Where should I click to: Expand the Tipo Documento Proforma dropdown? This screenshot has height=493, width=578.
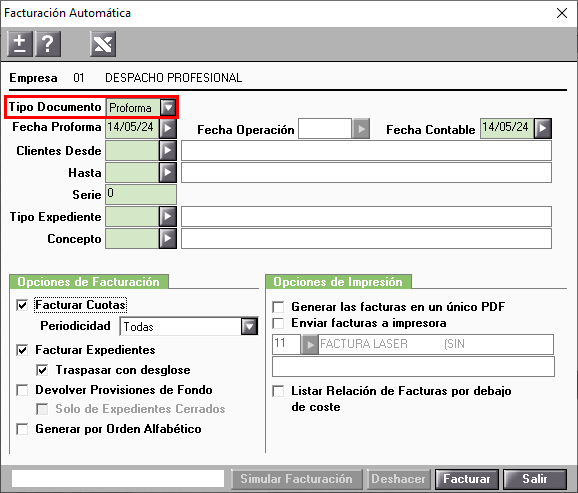(x=168, y=107)
